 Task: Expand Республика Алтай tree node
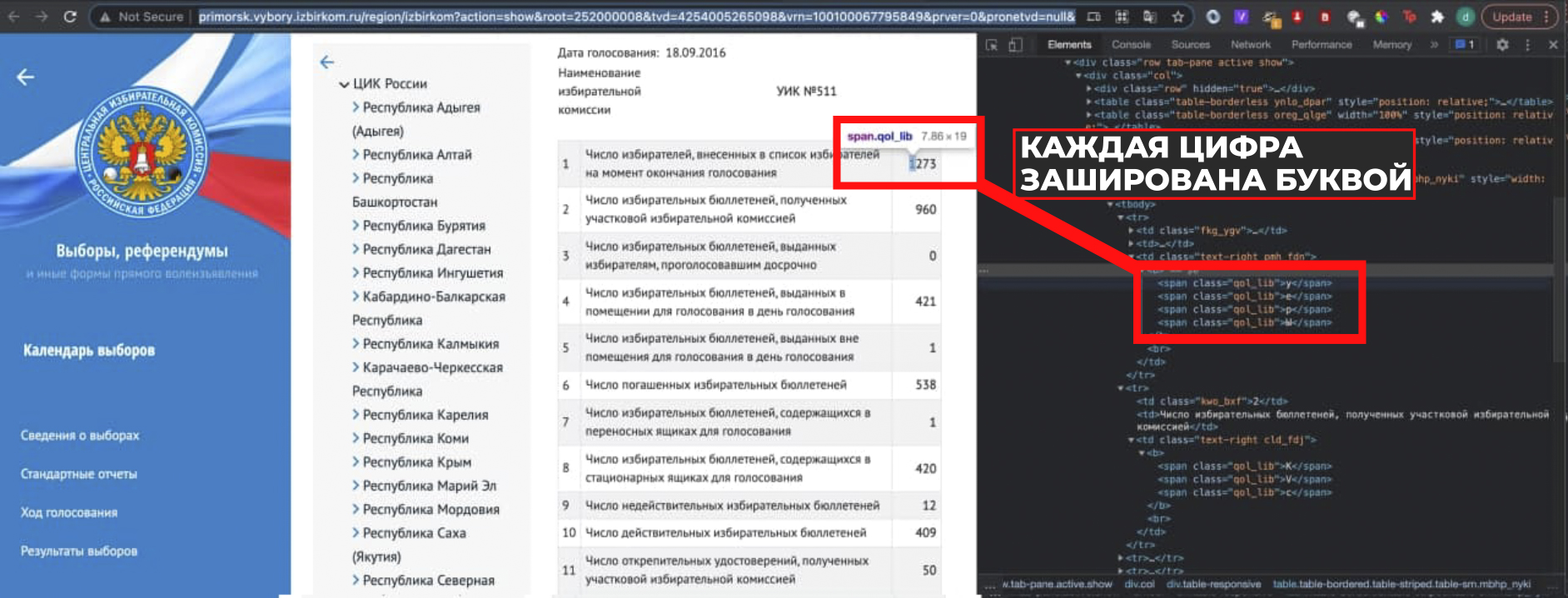356,155
